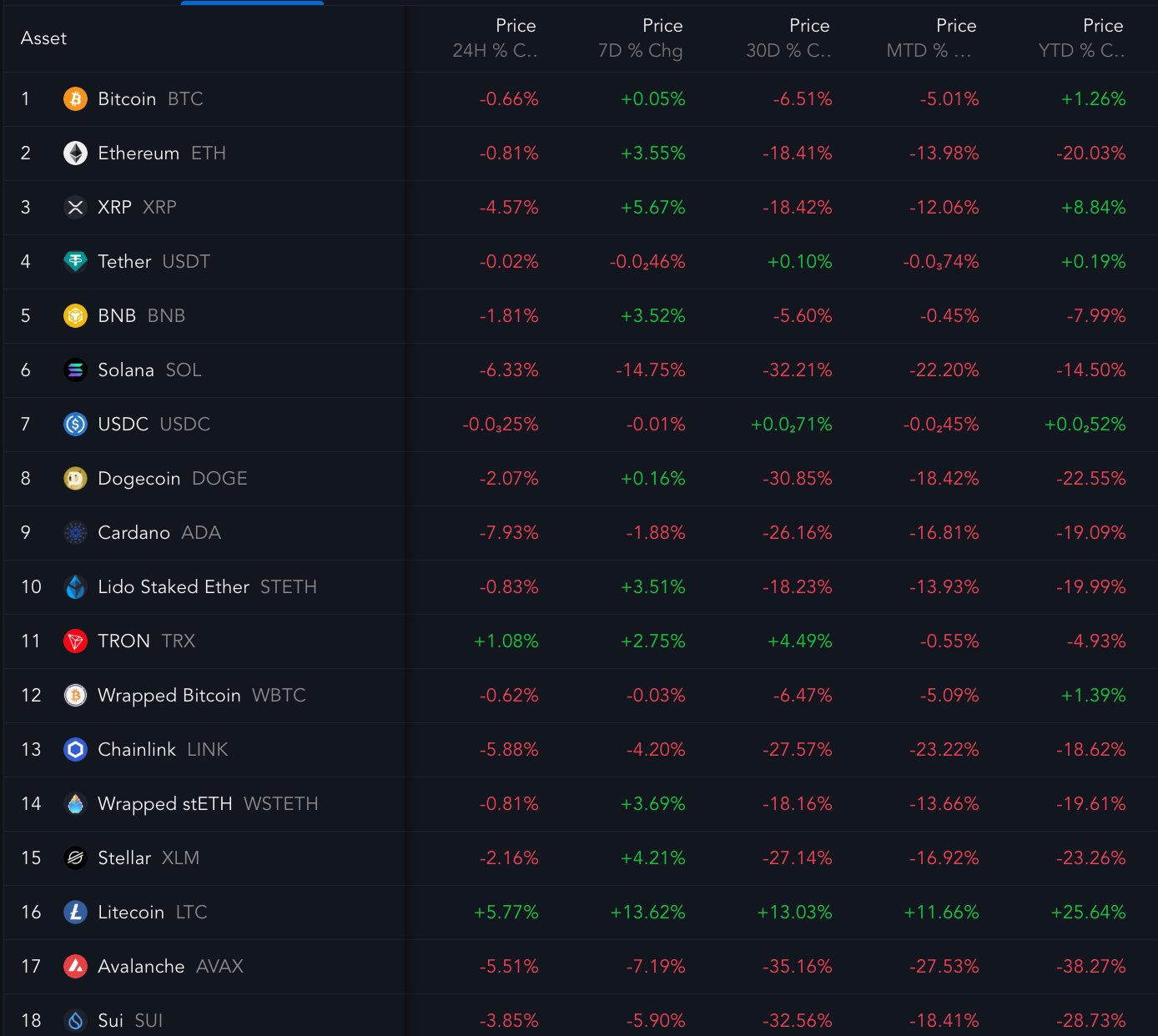
Task: Click the Cardano logo icon
Action: pos(75,533)
